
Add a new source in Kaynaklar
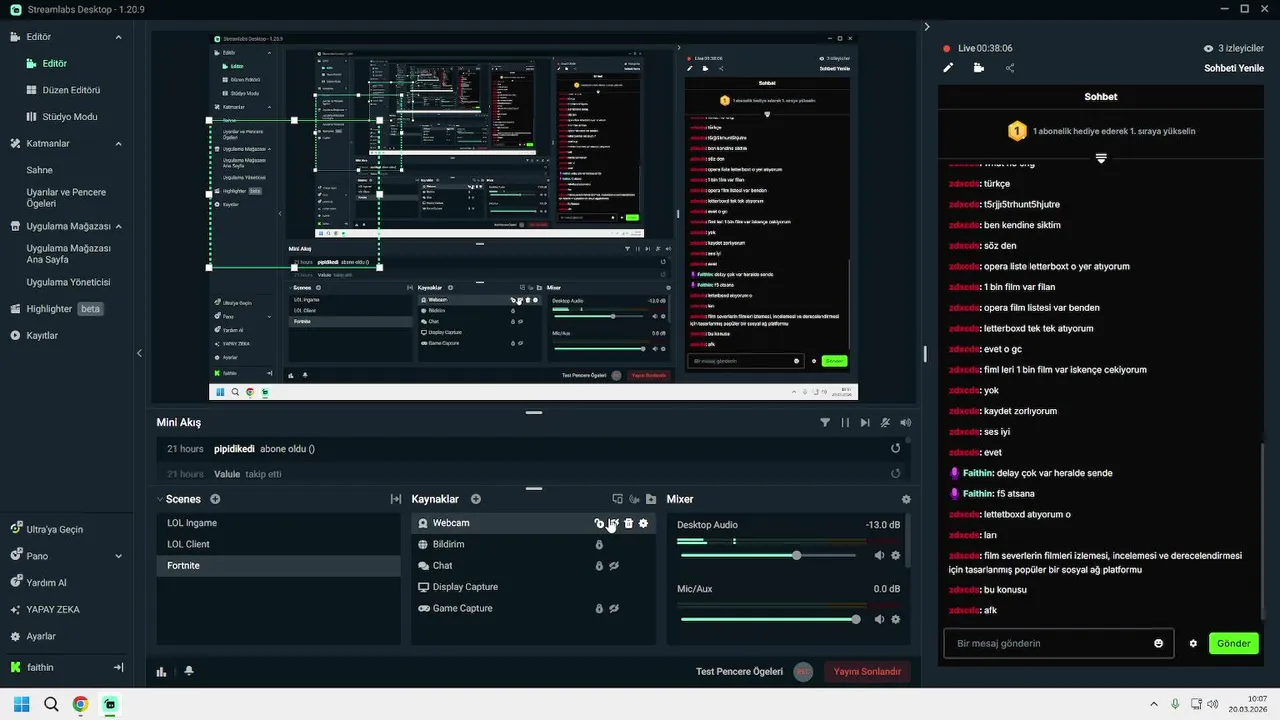476,499
